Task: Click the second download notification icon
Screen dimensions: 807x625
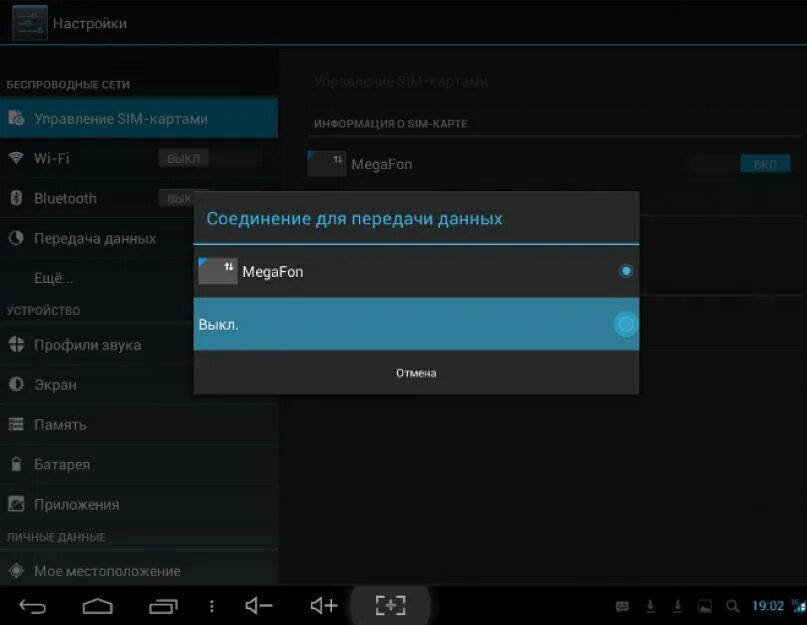Action: [677, 606]
